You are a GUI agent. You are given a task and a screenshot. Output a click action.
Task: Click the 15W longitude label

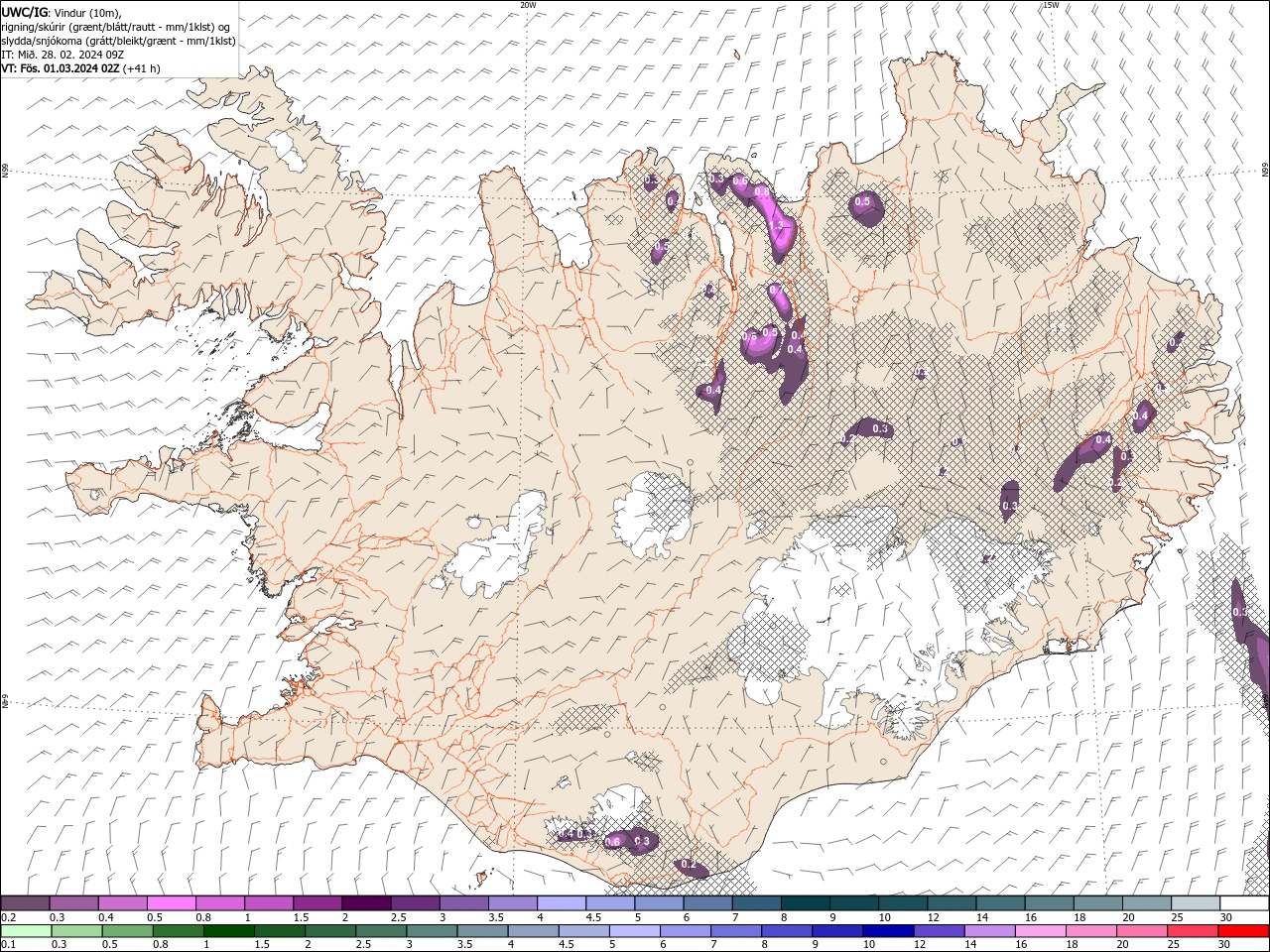pos(1051,5)
